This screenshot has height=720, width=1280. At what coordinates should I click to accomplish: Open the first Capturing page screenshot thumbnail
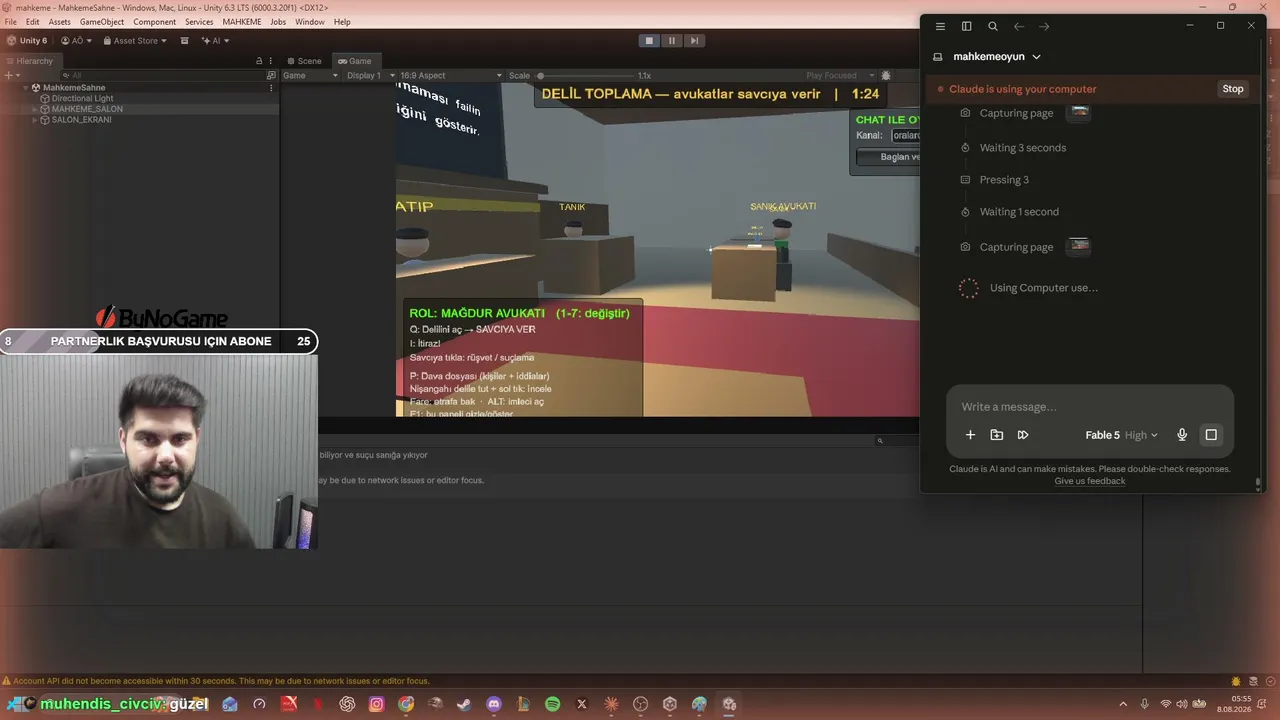pos(1079,112)
